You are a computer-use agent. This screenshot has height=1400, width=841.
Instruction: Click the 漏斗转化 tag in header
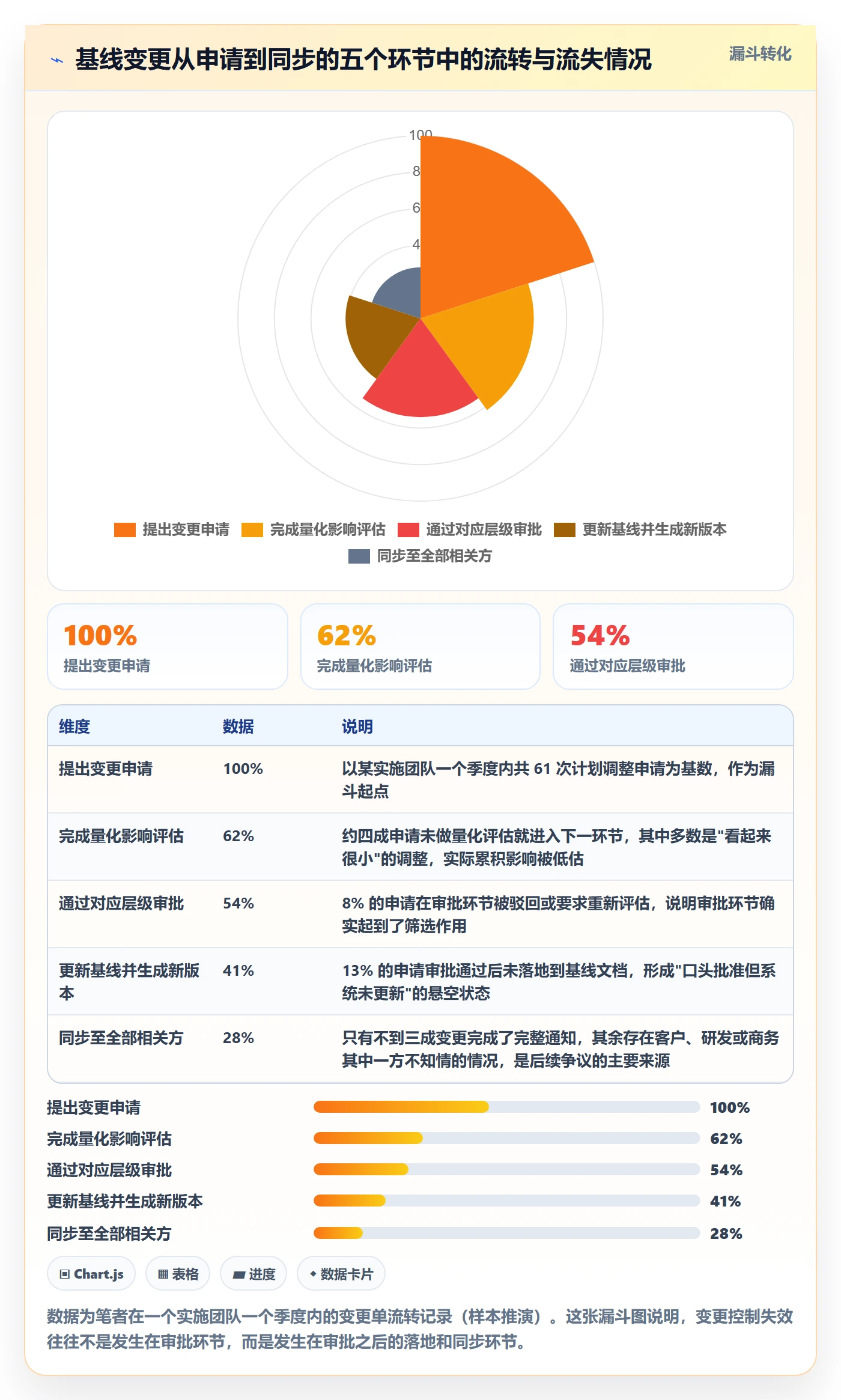[x=760, y=54]
